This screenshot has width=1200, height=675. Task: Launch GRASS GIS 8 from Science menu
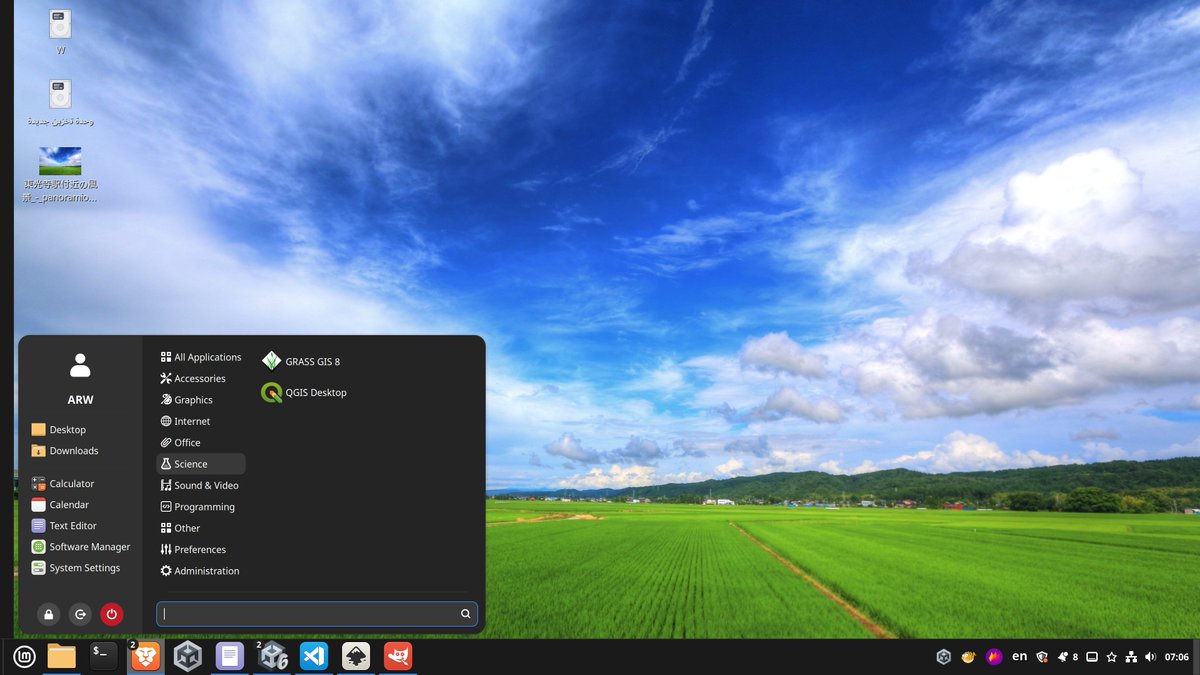301,361
